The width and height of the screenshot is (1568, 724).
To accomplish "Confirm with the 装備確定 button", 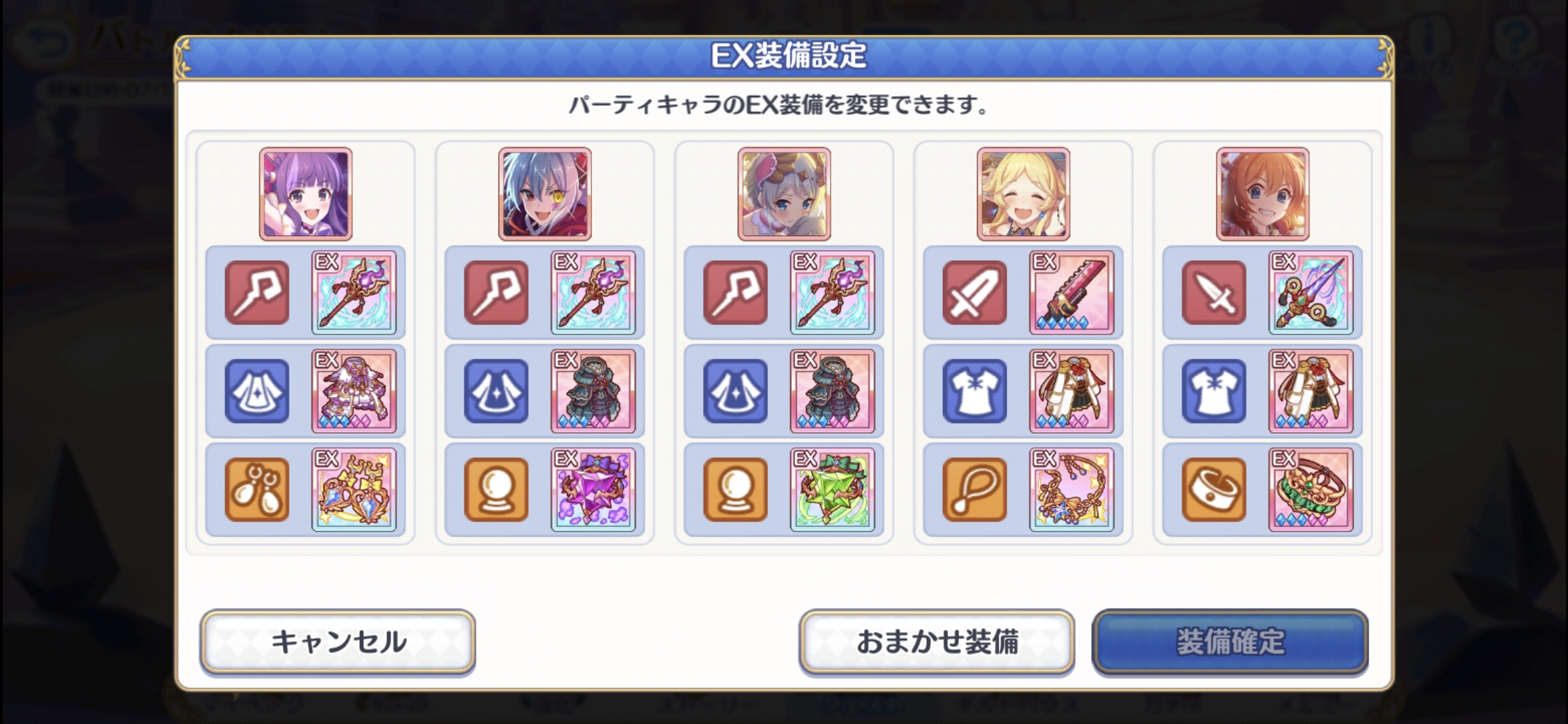I will coord(1230,642).
